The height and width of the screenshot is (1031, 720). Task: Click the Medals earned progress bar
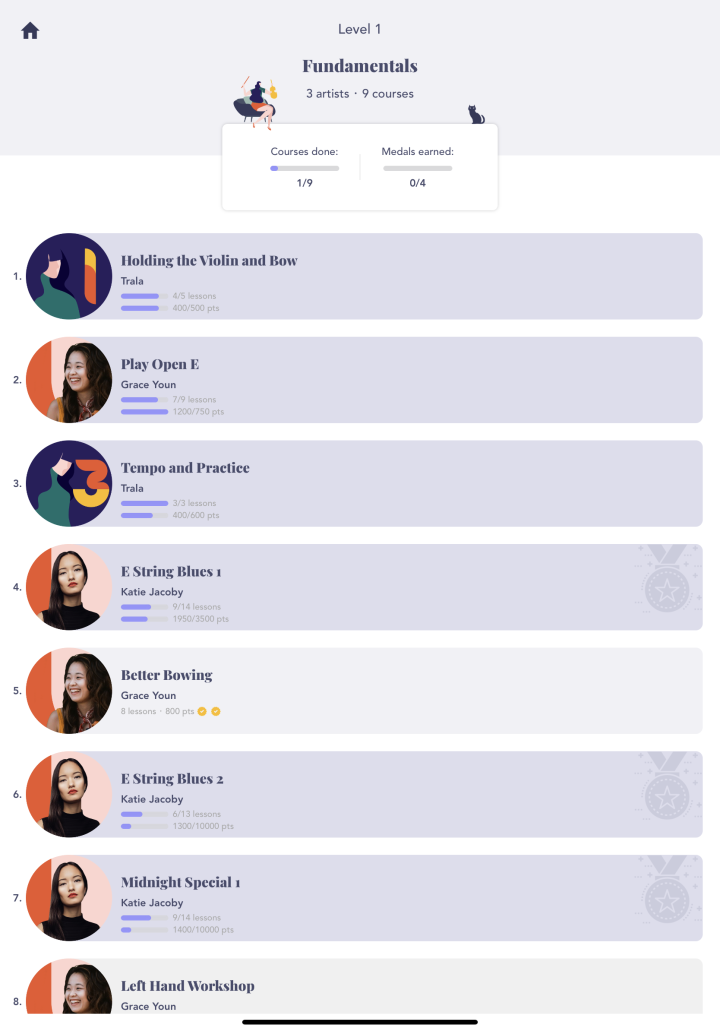click(418, 168)
